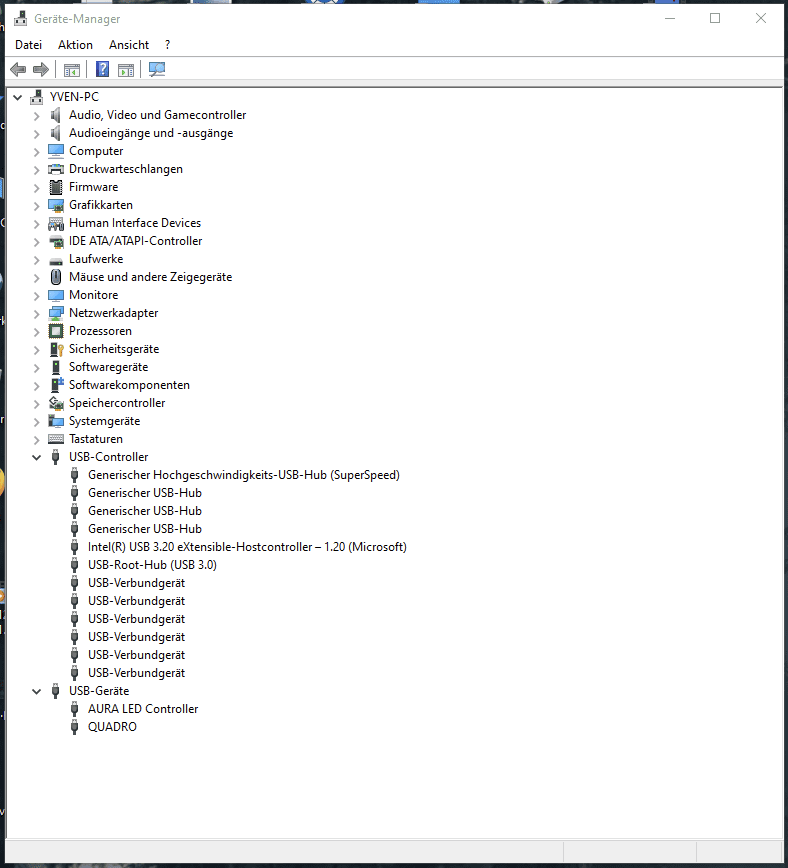Click the Forward arrow toolbar icon
The height and width of the screenshot is (868, 788).
pyautogui.click(x=41, y=70)
